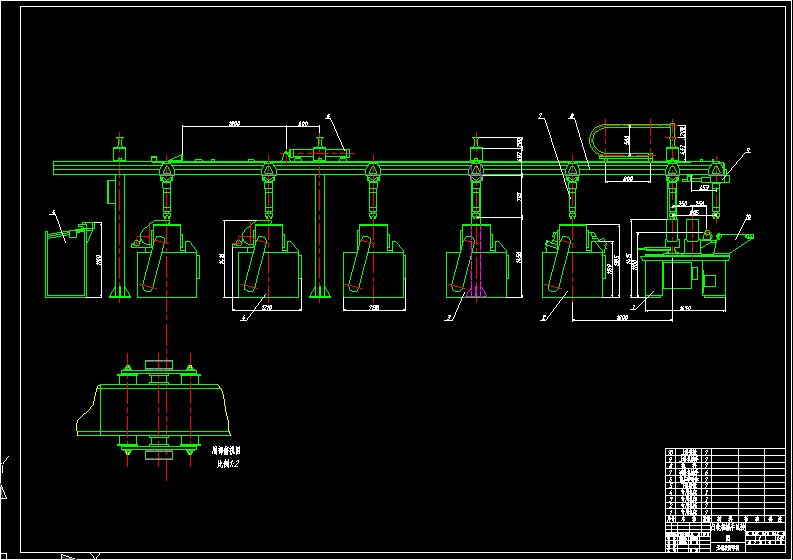The width and height of the screenshot is (793, 560).
Task: Select the third machine body from the left
Action: pyautogui.click(x=374, y=261)
